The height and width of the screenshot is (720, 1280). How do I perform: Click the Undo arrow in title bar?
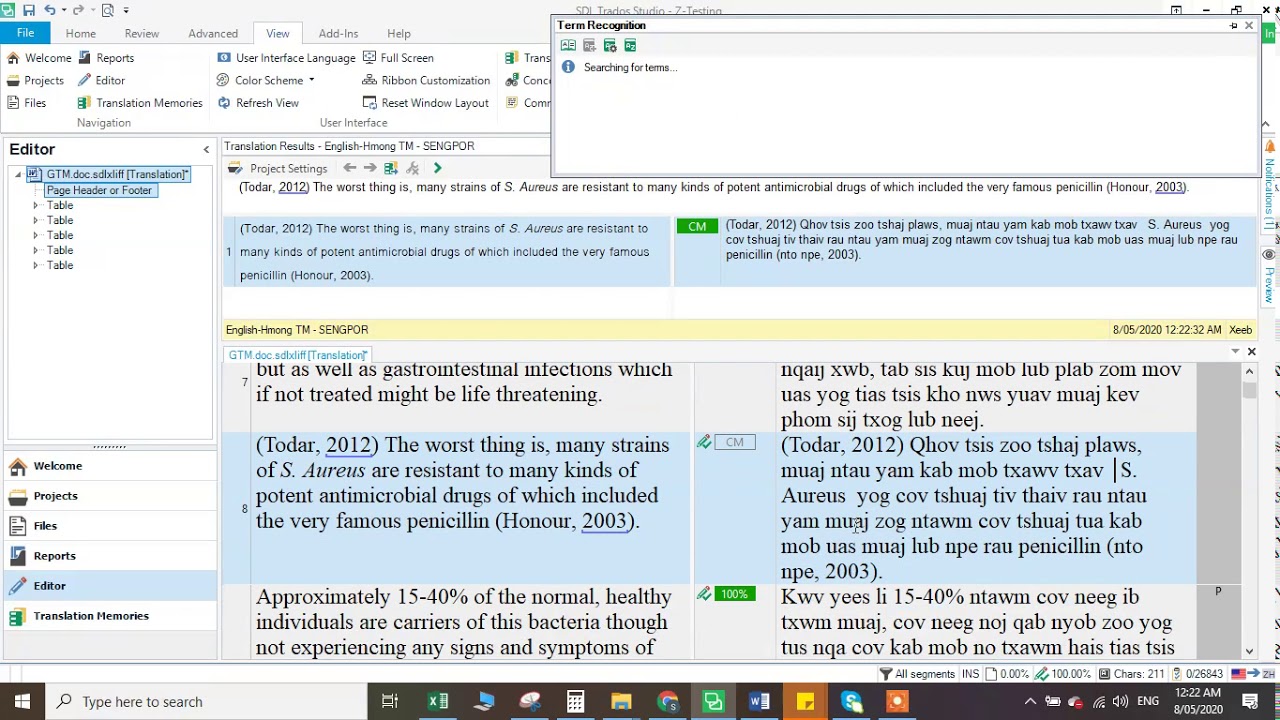49,10
